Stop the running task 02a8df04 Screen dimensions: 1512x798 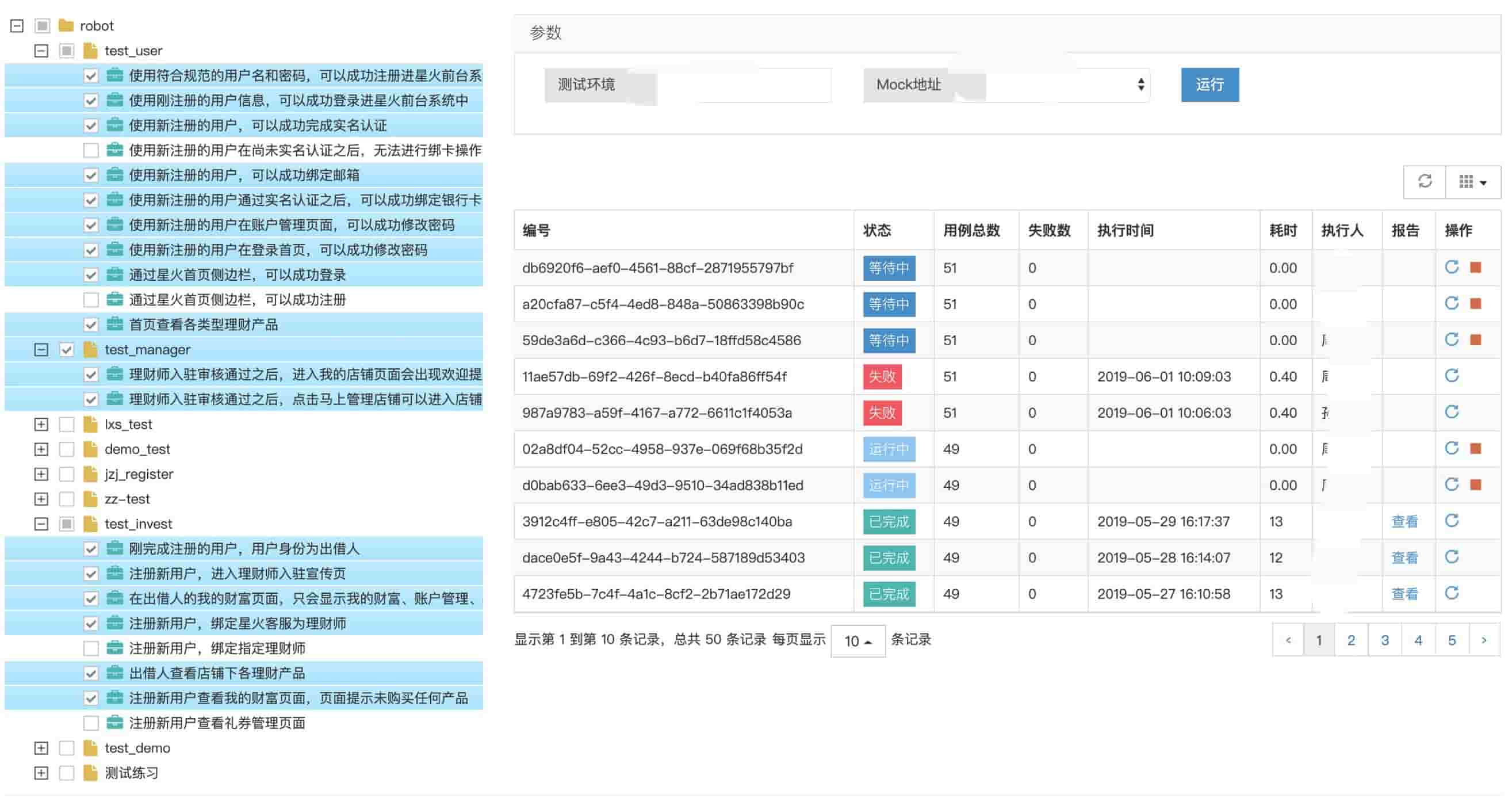pyautogui.click(x=1476, y=449)
